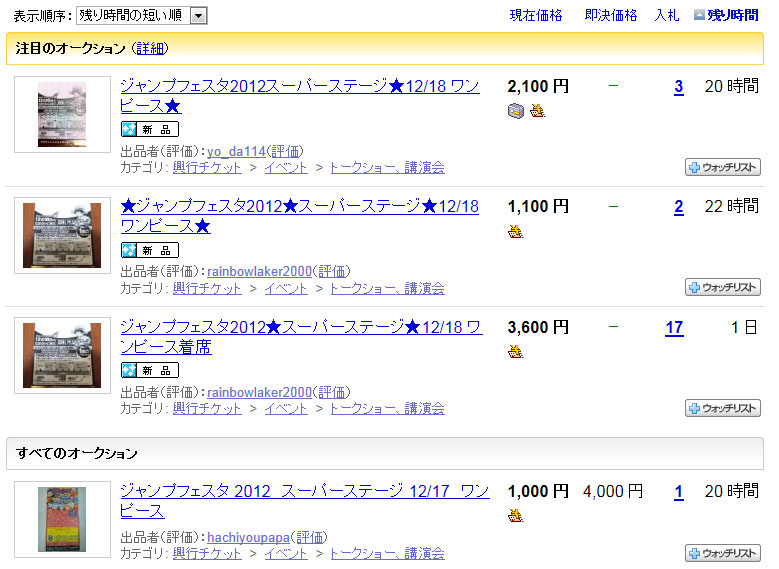Click the 3,600 円 current price
The width and height of the screenshot is (779, 569).
click(538, 327)
